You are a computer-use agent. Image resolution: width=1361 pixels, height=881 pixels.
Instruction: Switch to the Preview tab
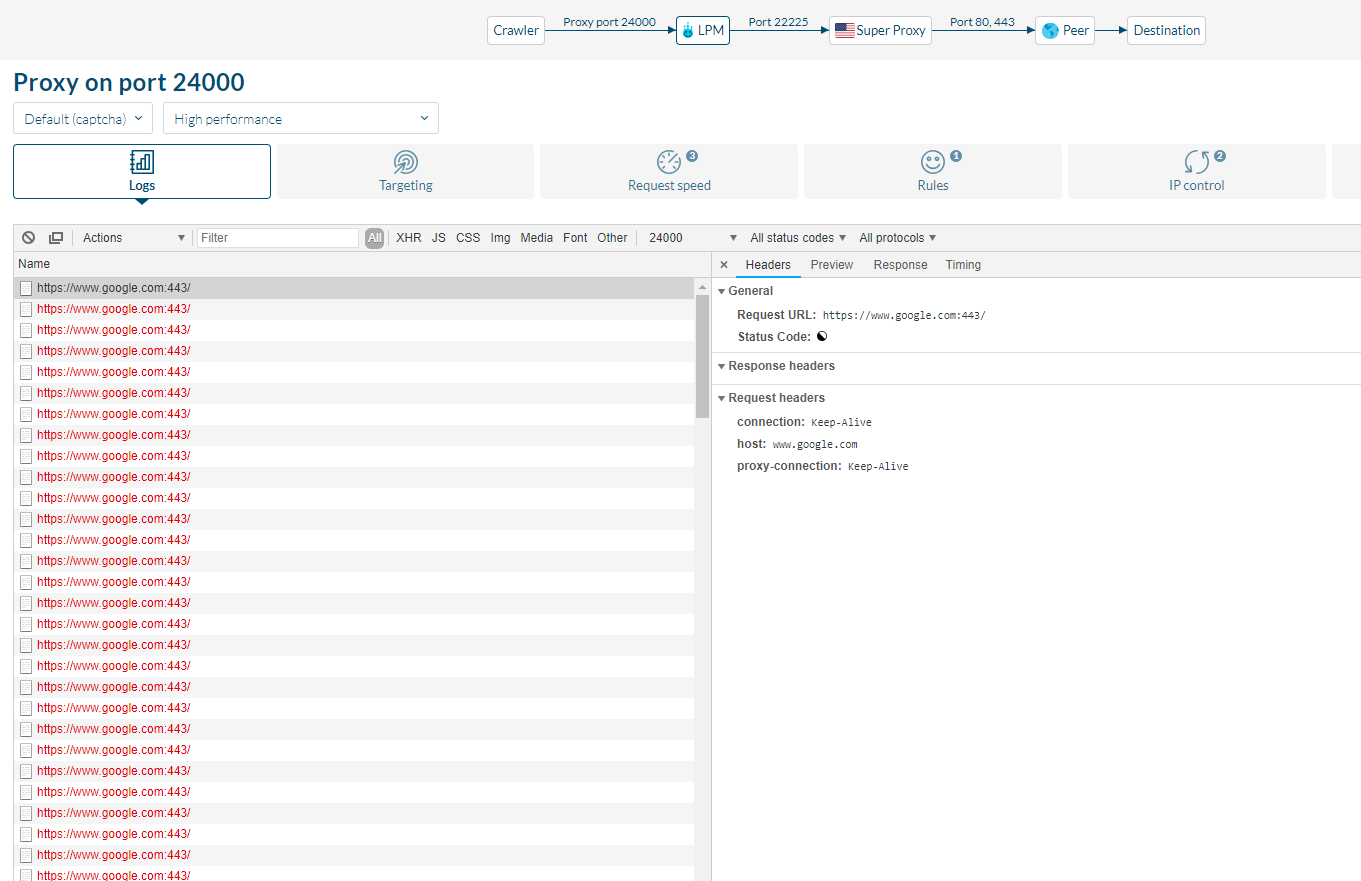click(x=832, y=265)
